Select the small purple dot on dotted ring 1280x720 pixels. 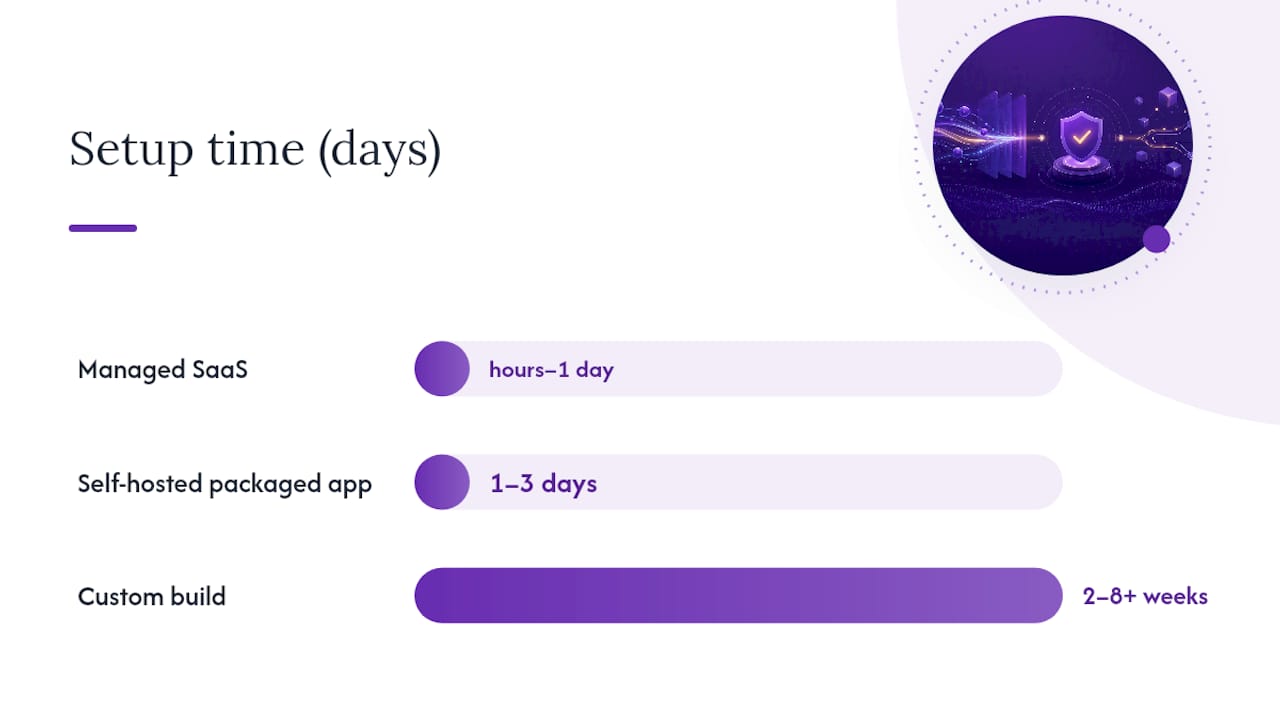(1156, 239)
